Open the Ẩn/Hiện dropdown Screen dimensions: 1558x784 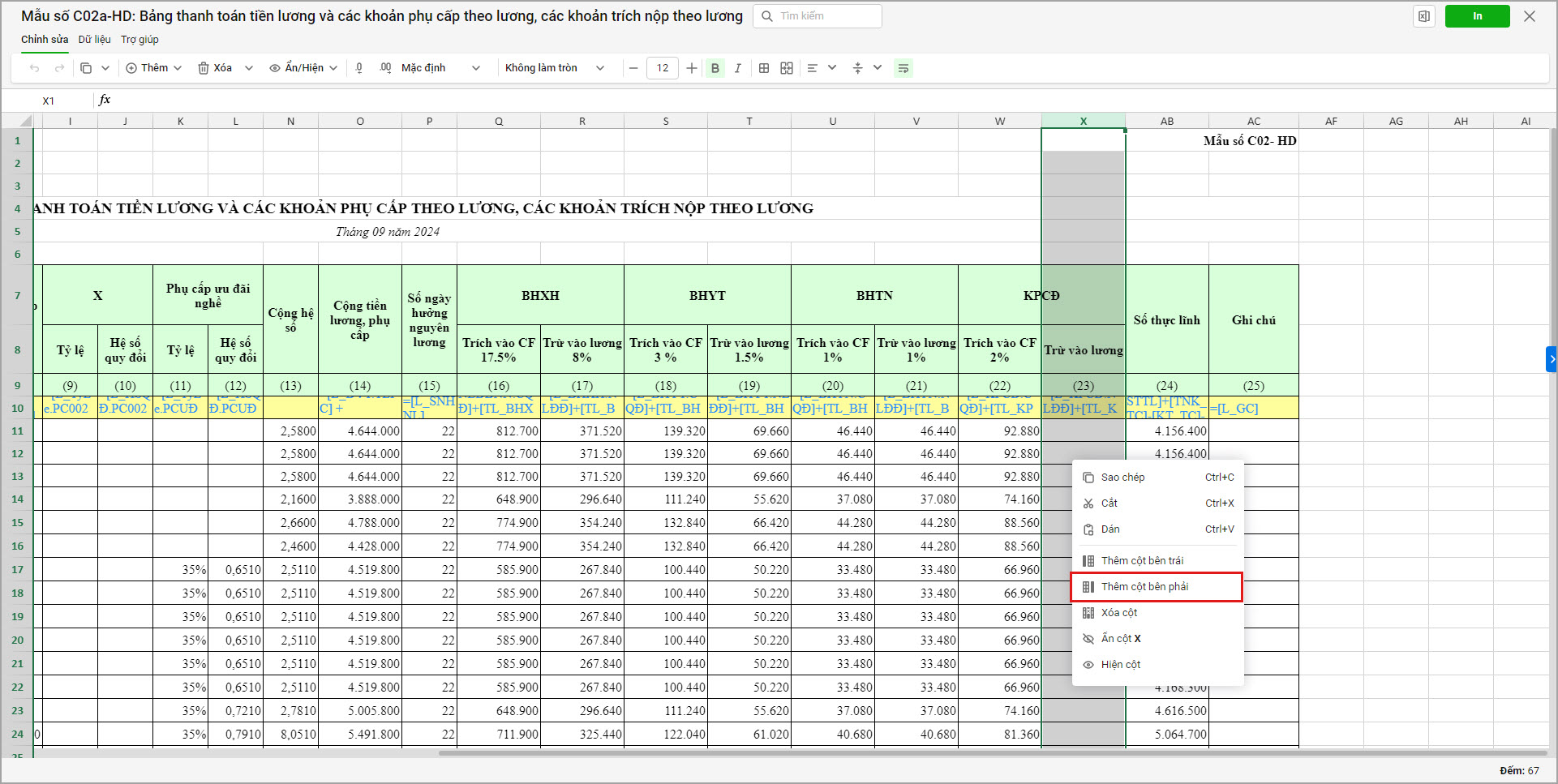click(x=303, y=68)
